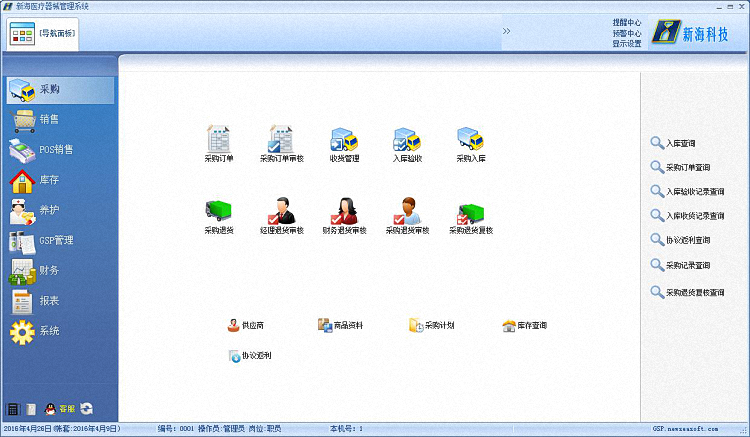Click the 新海科技 company logo
This screenshot has height=437, width=750.
pyautogui.click(x=690, y=33)
